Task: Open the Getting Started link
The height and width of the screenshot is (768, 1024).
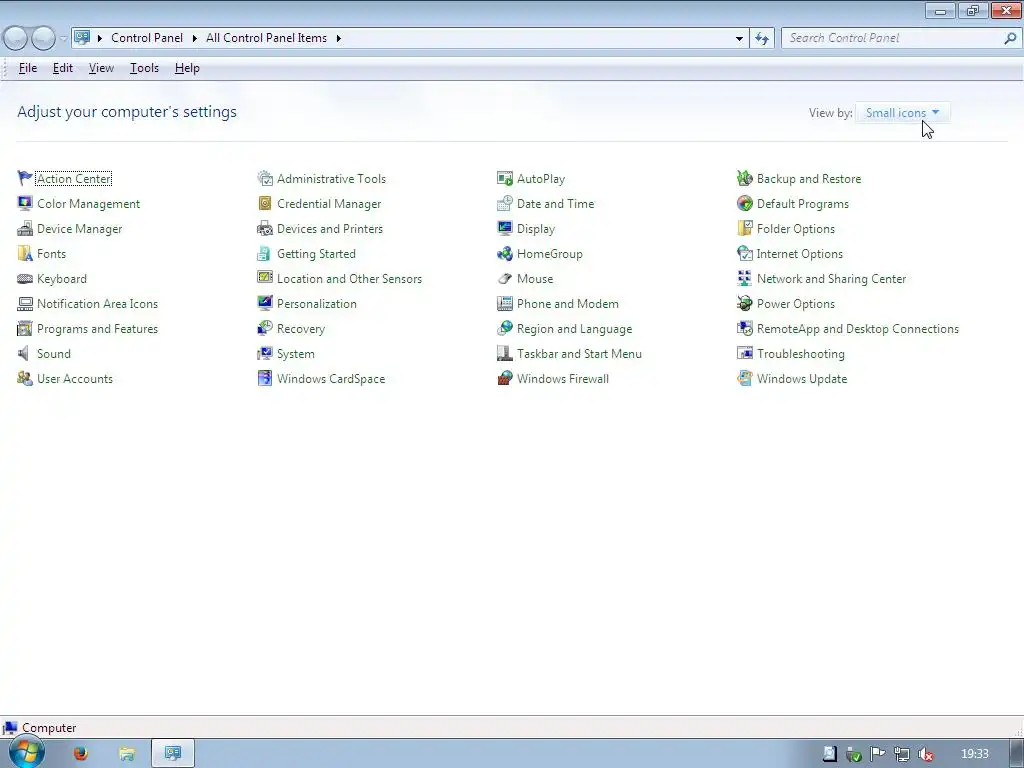Action: (x=316, y=253)
